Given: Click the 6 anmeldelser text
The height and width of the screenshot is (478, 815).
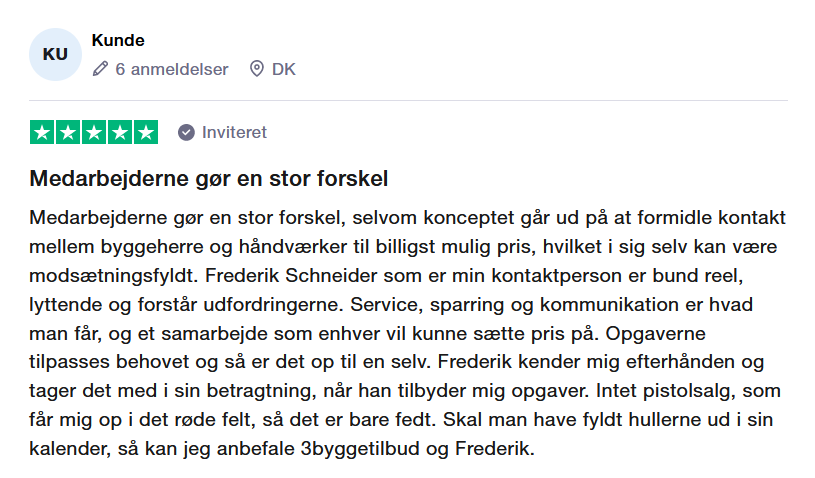Looking at the screenshot, I should coord(172,69).
